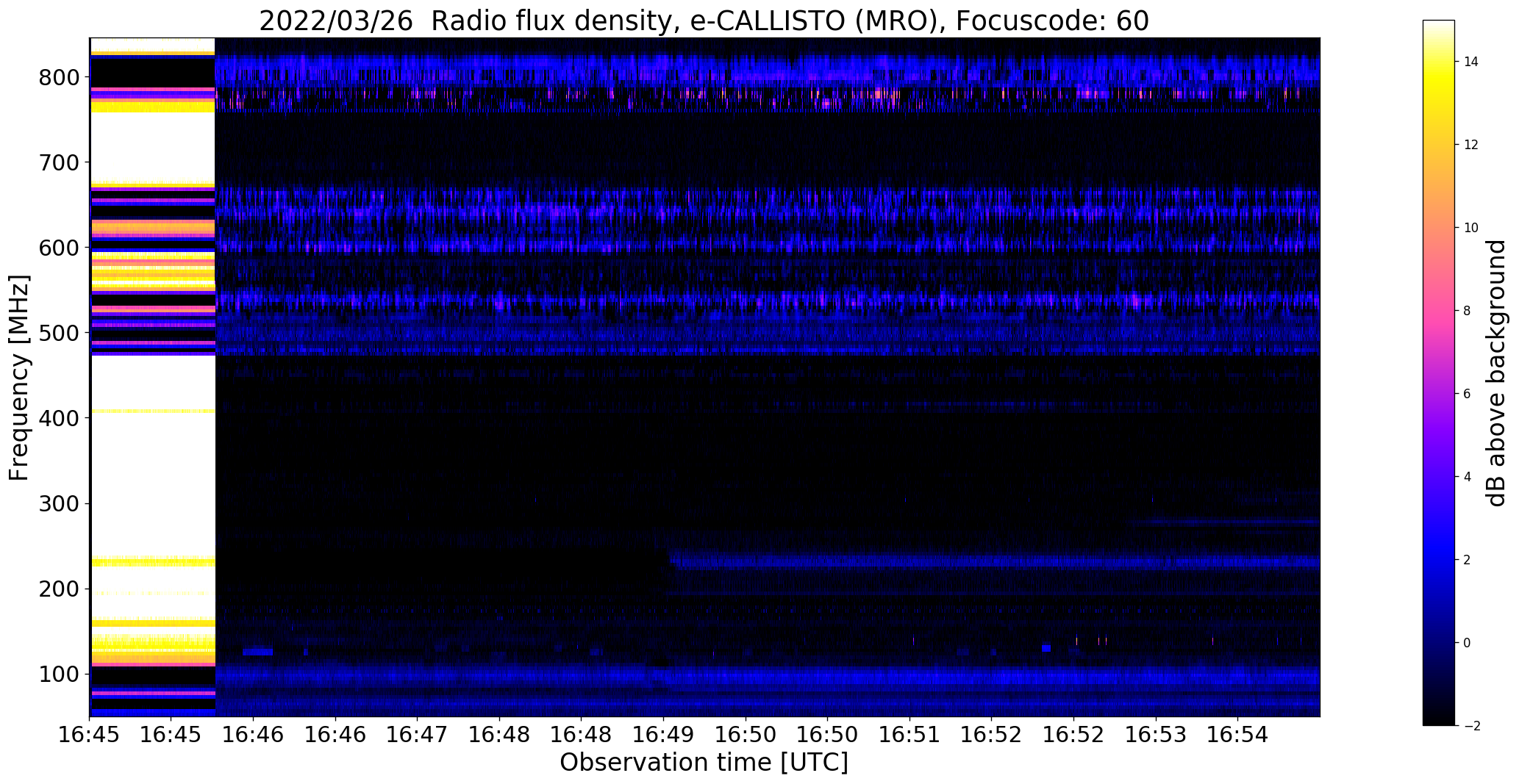Image resolution: width=1519 pixels, height=784 pixels.
Task: Click the plot title mentioning e-CALLISTO (MRO)
Action: tap(704, 21)
